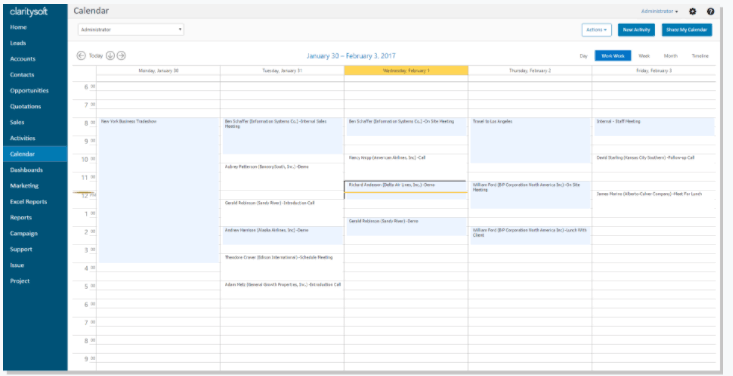
Task: Click the New Activity button
Action: [636, 30]
